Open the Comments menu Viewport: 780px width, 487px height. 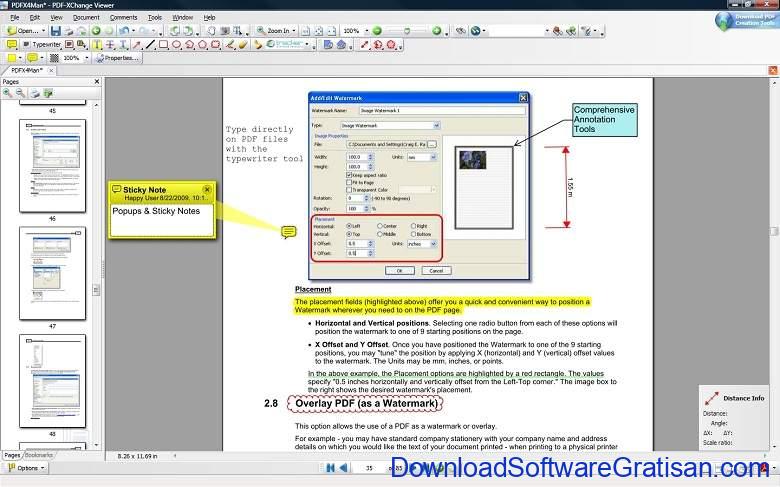123,17
